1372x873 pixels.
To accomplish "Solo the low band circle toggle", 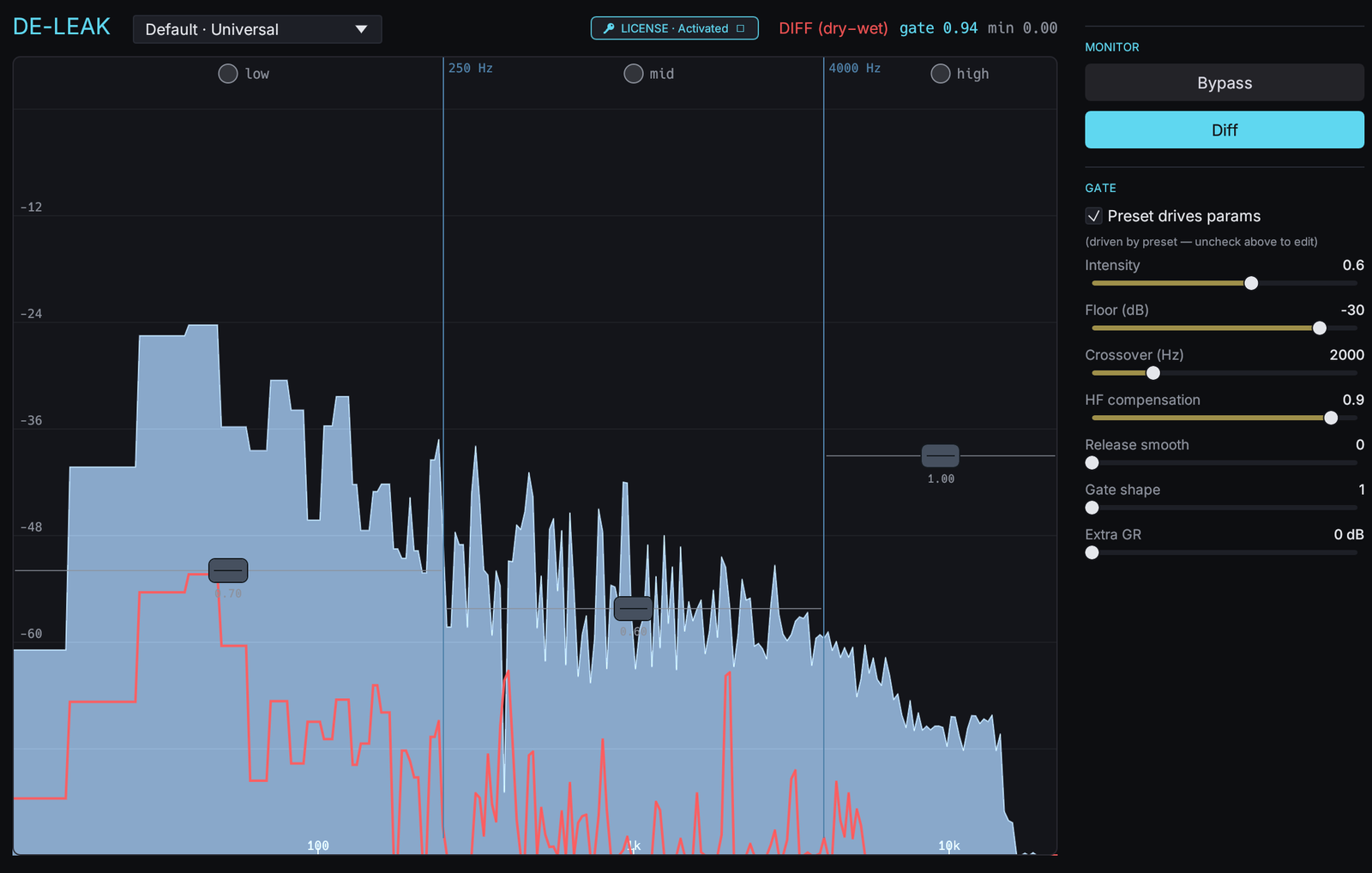I will pyautogui.click(x=228, y=74).
